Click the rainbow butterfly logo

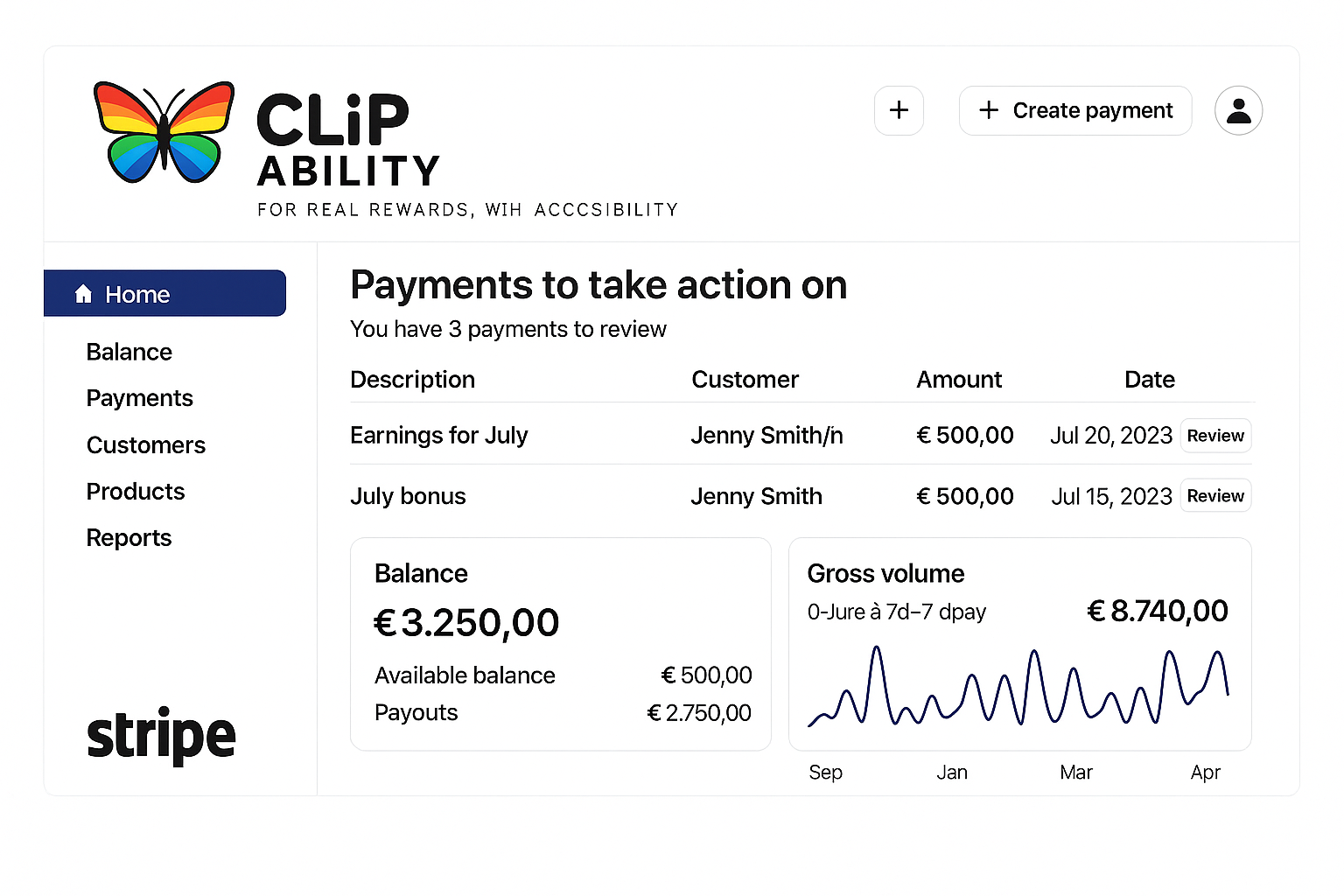164,132
